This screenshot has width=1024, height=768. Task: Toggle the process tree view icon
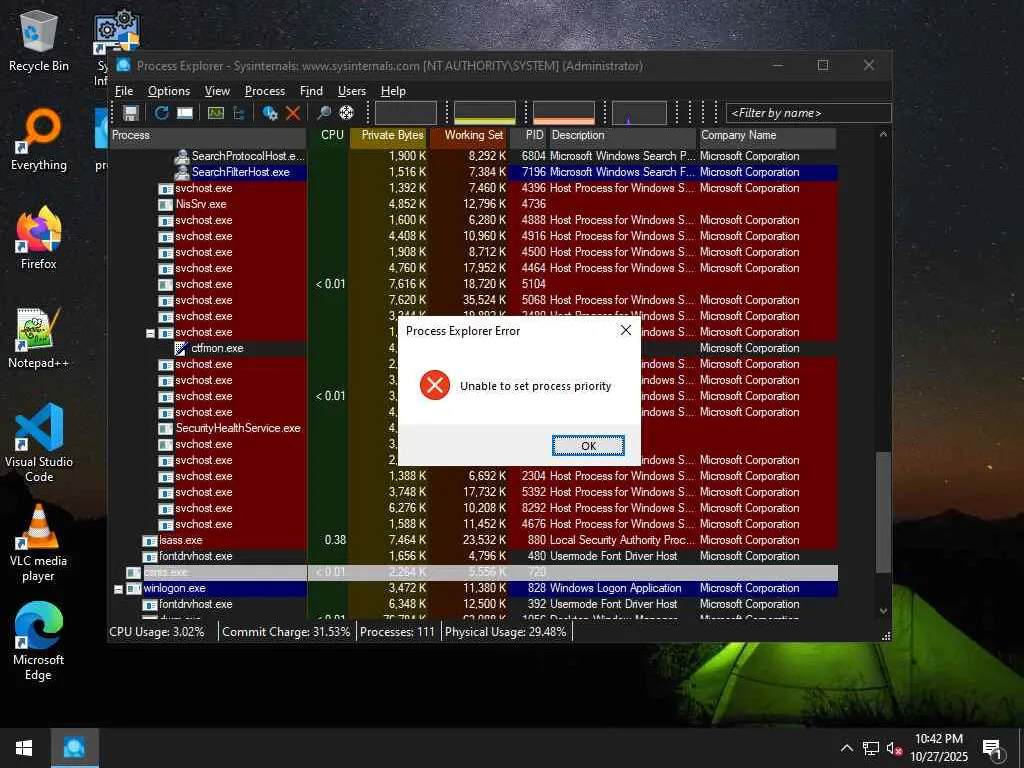pyautogui.click(x=239, y=113)
